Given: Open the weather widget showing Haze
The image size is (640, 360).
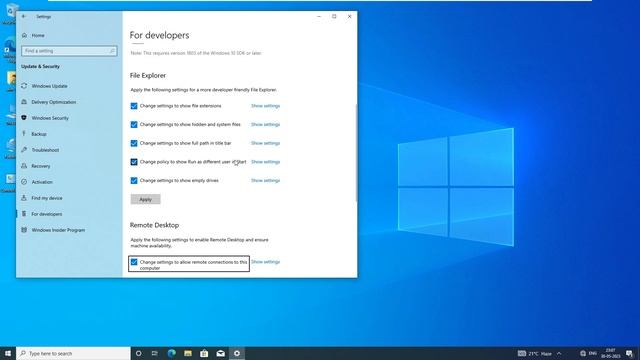Looking at the screenshot, I should coord(535,353).
